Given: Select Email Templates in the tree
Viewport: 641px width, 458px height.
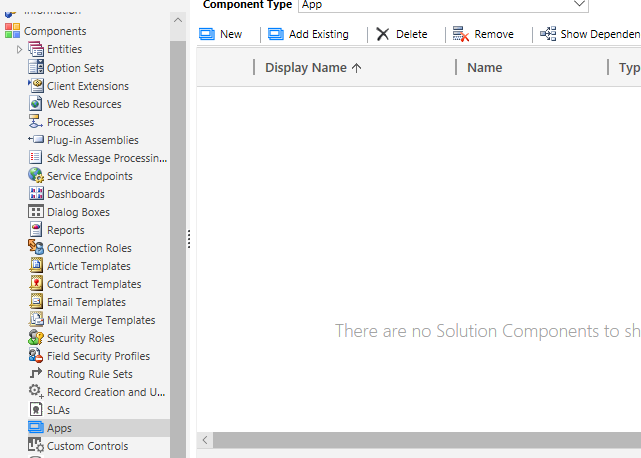Looking at the screenshot, I should (x=86, y=302).
